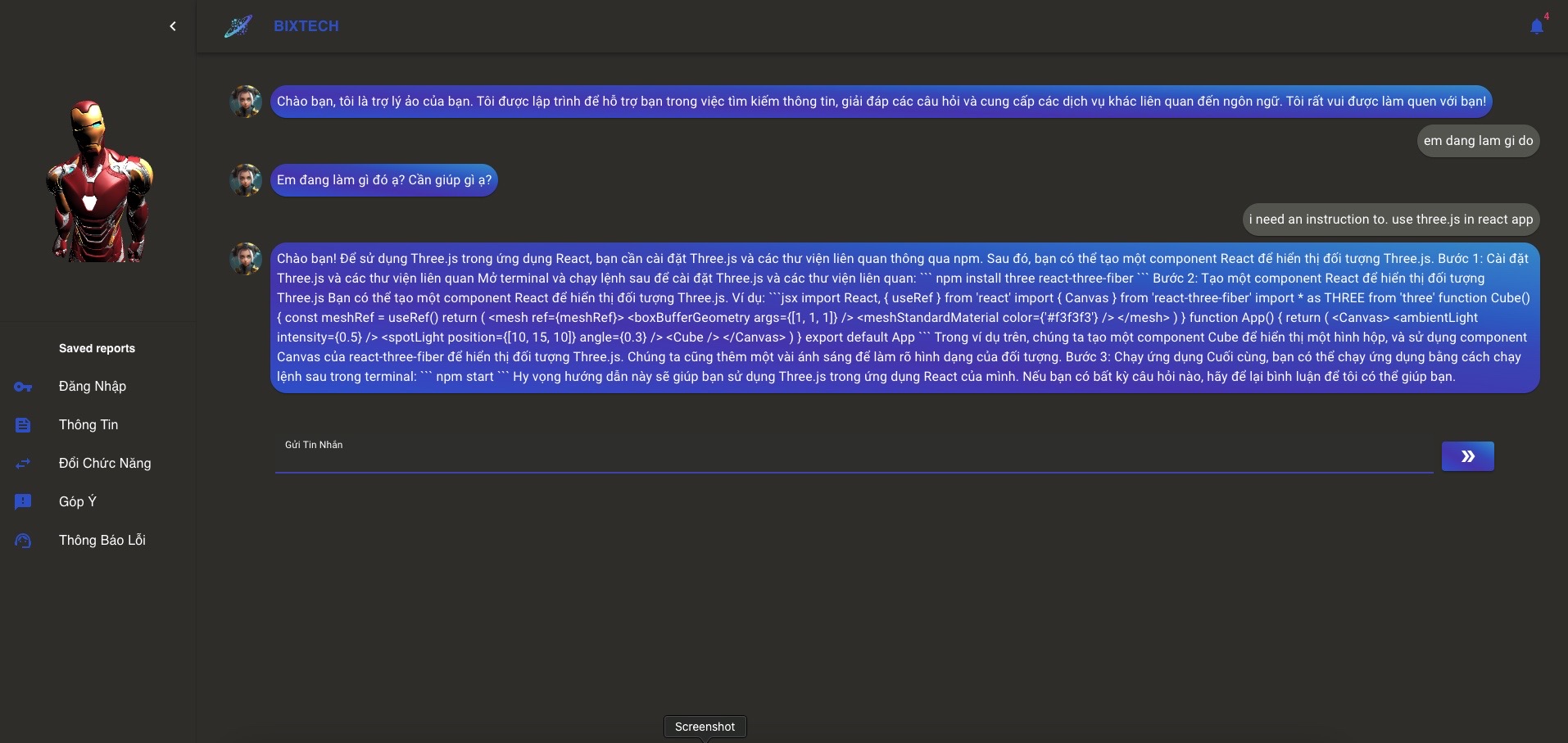Click the bot avatar beside the Three.js answer

coord(246,259)
